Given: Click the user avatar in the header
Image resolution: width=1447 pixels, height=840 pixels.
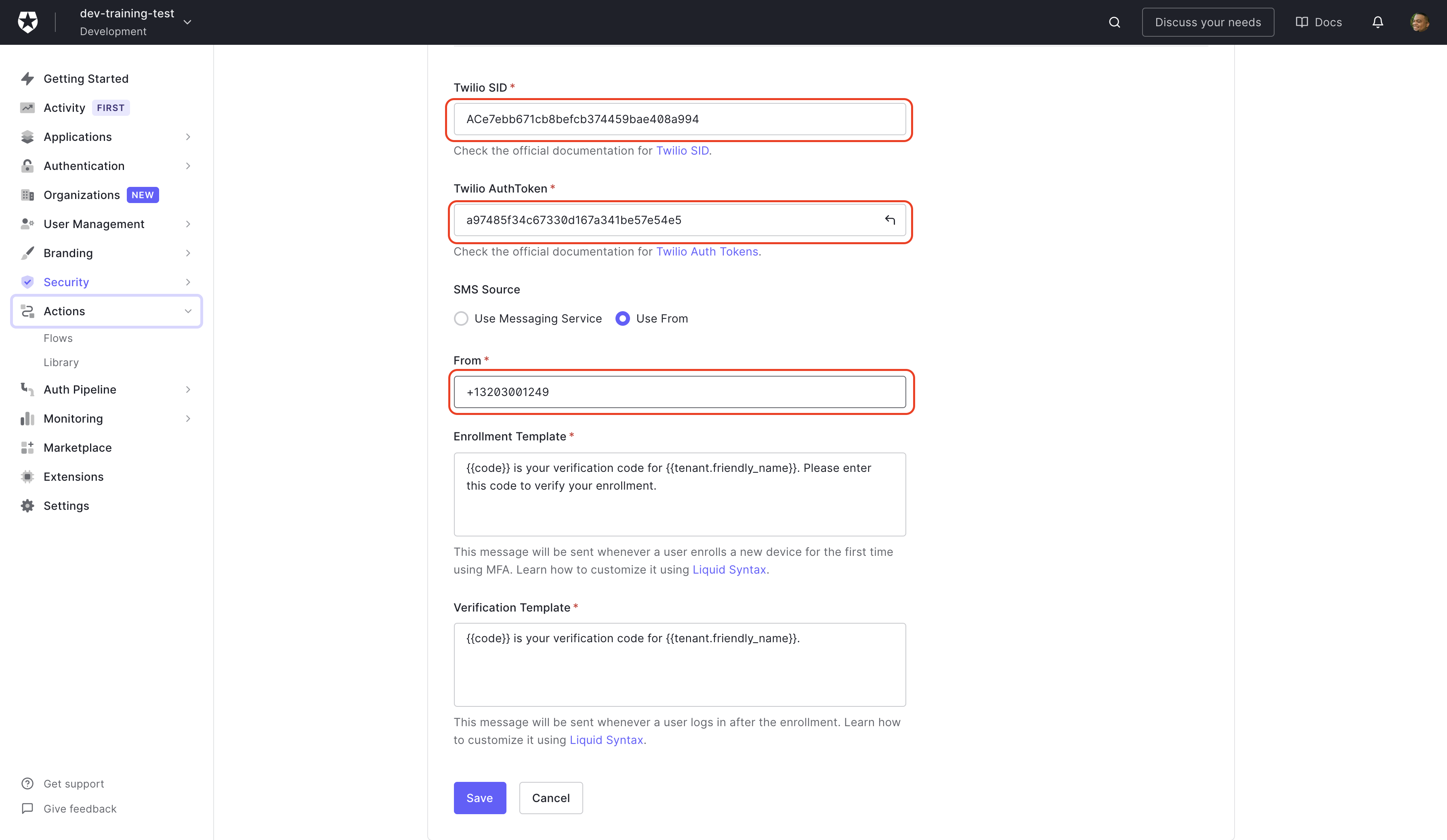Looking at the screenshot, I should click(x=1420, y=22).
